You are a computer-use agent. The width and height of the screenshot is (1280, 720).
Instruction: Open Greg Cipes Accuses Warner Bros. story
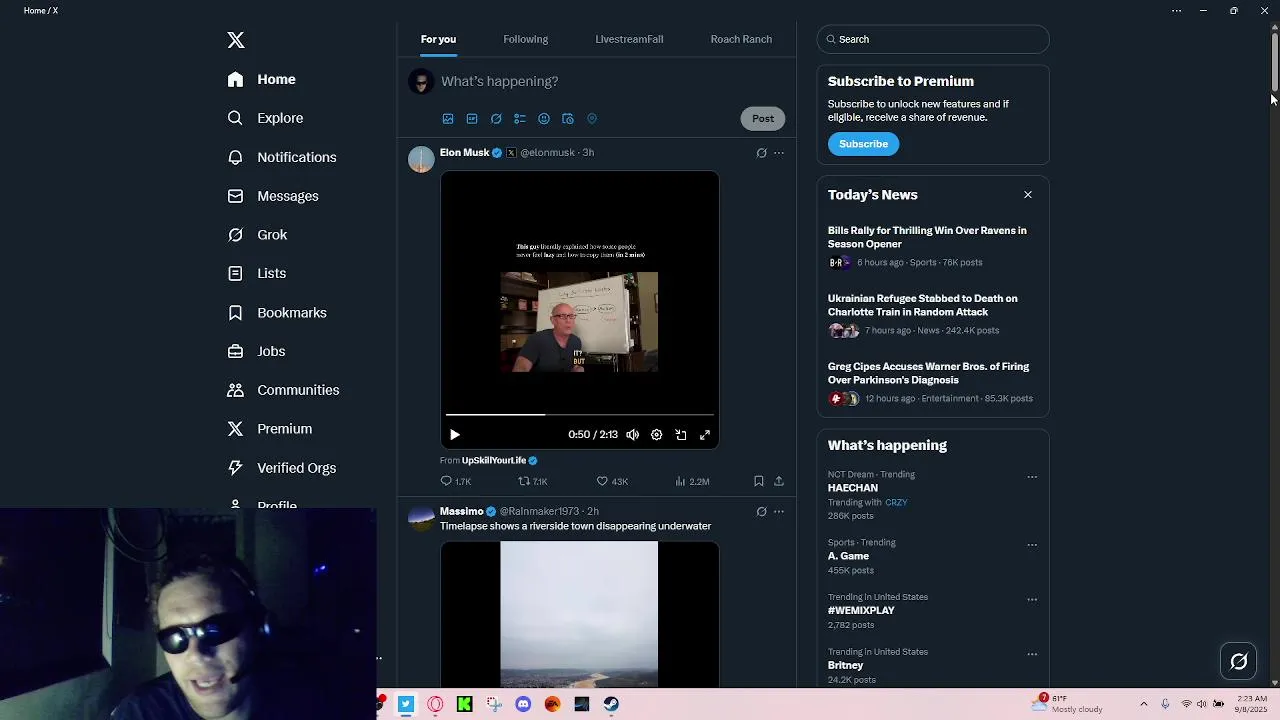pyautogui.click(x=933, y=382)
